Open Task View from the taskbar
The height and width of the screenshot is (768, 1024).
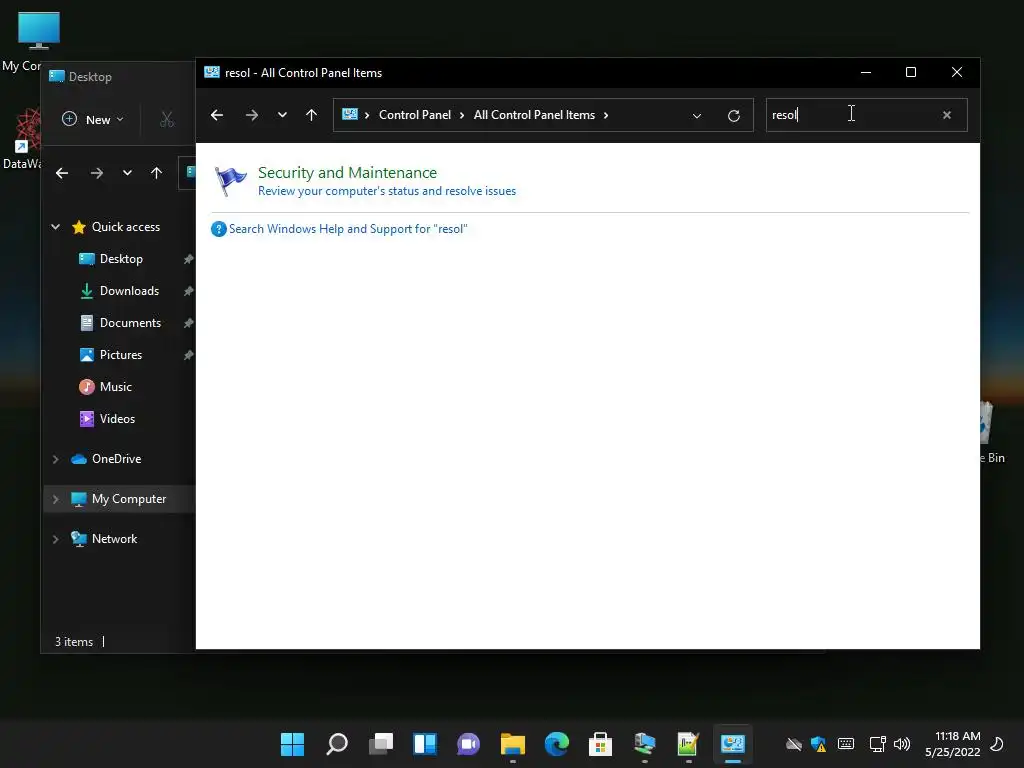click(x=381, y=744)
